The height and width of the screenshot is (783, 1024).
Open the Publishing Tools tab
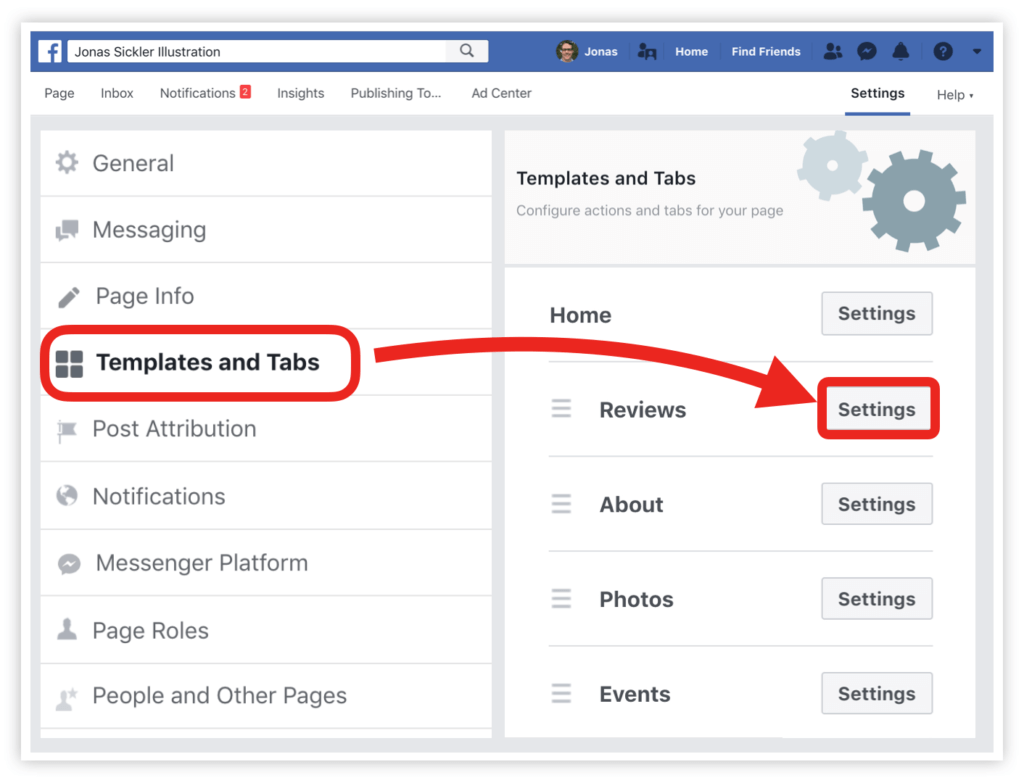point(395,93)
